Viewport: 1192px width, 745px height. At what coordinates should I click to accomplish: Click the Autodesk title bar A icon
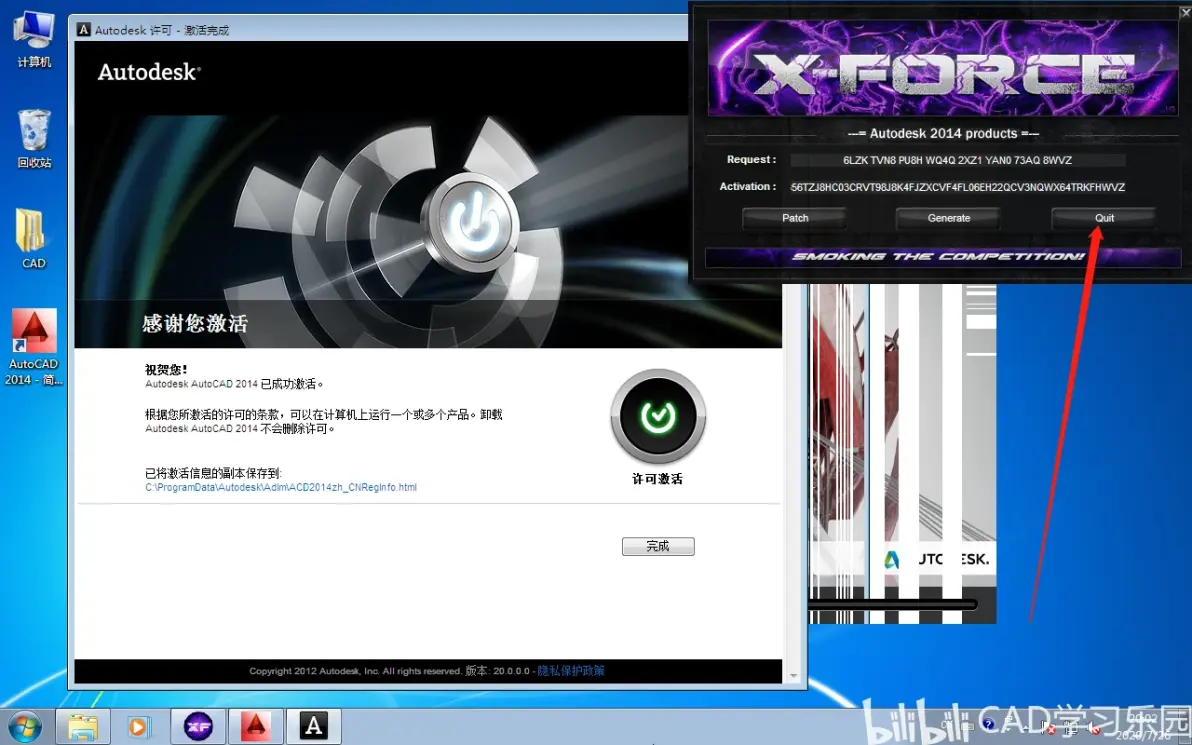coord(84,30)
